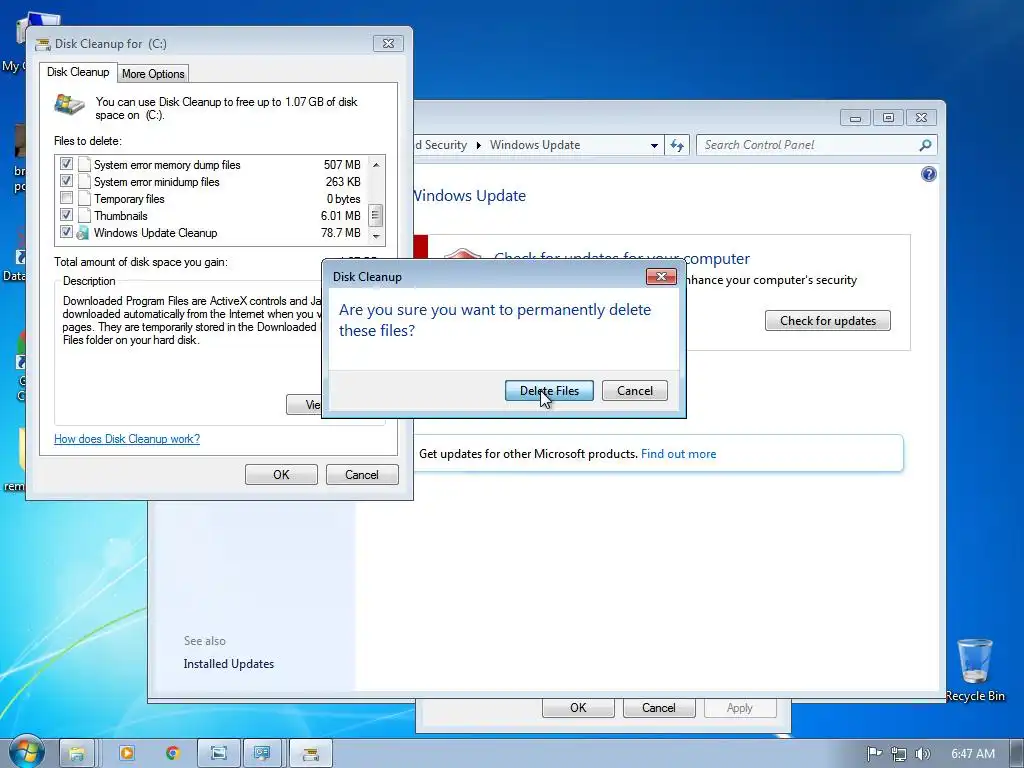Click Cancel in the Disk Cleanup window
Image resolution: width=1024 pixels, height=768 pixels.
[362, 475]
